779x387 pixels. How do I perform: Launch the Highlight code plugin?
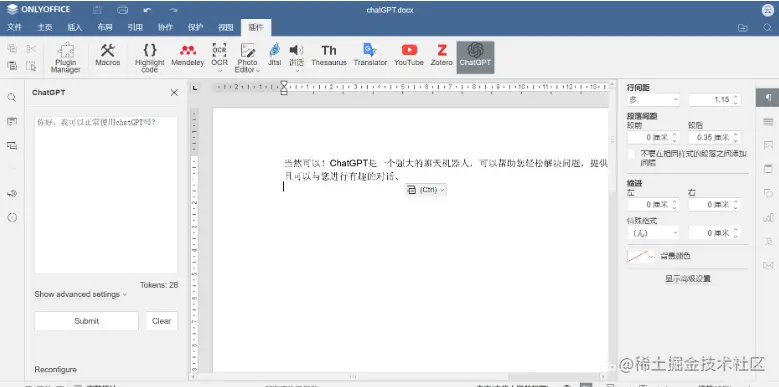tap(150, 58)
